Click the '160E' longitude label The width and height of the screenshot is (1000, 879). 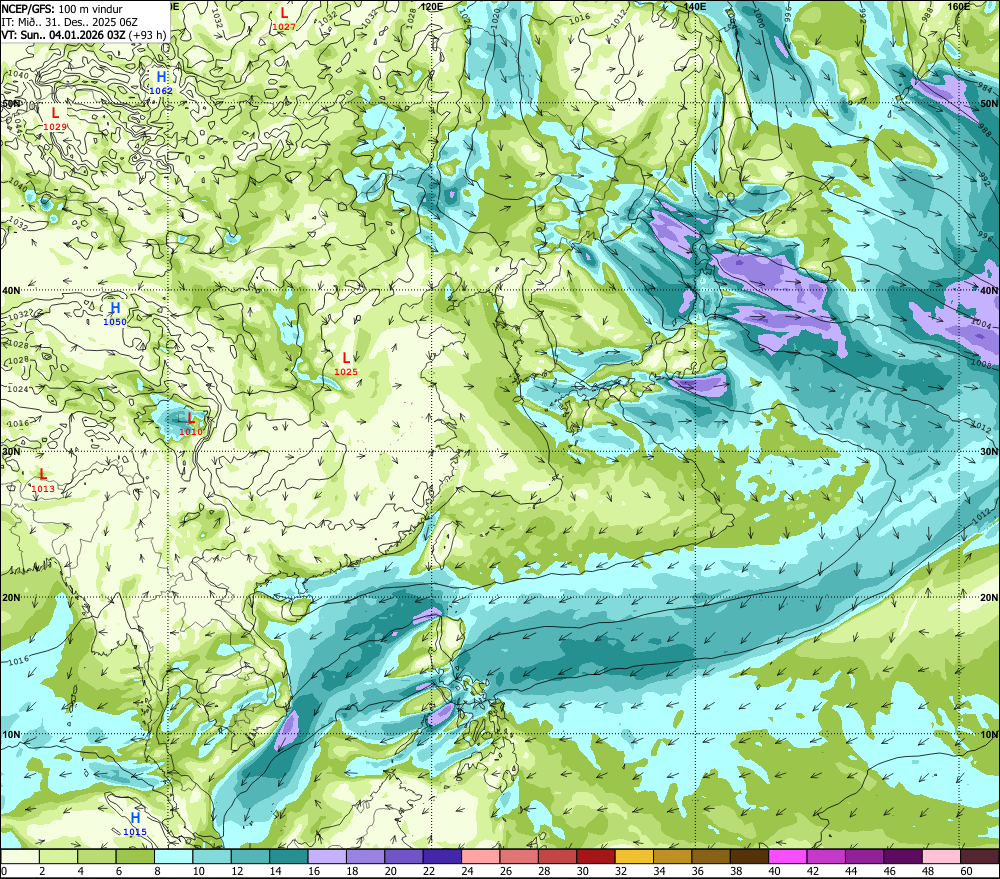pos(959,6)
